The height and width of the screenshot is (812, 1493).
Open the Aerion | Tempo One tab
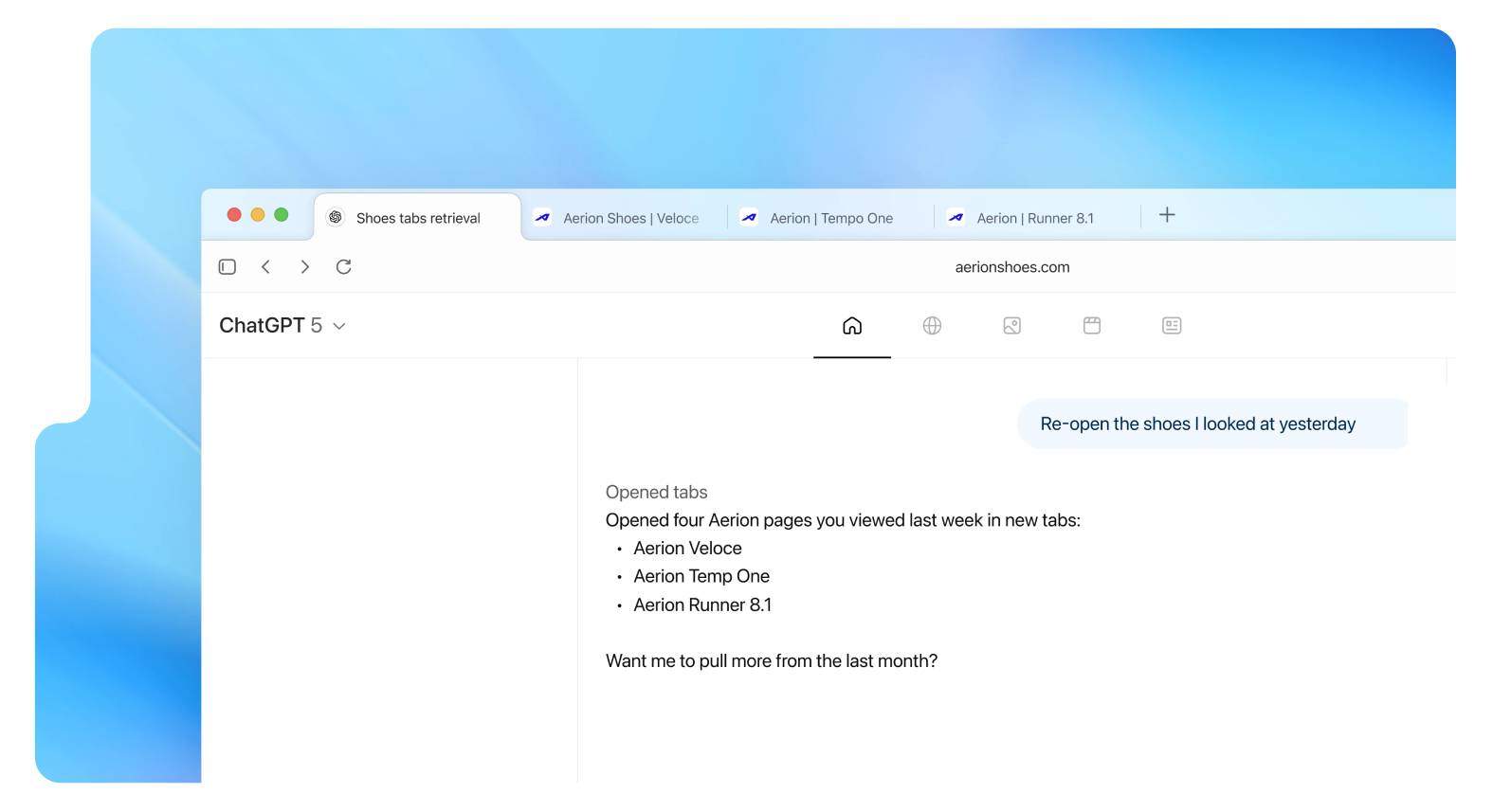[x=831, y=218]
